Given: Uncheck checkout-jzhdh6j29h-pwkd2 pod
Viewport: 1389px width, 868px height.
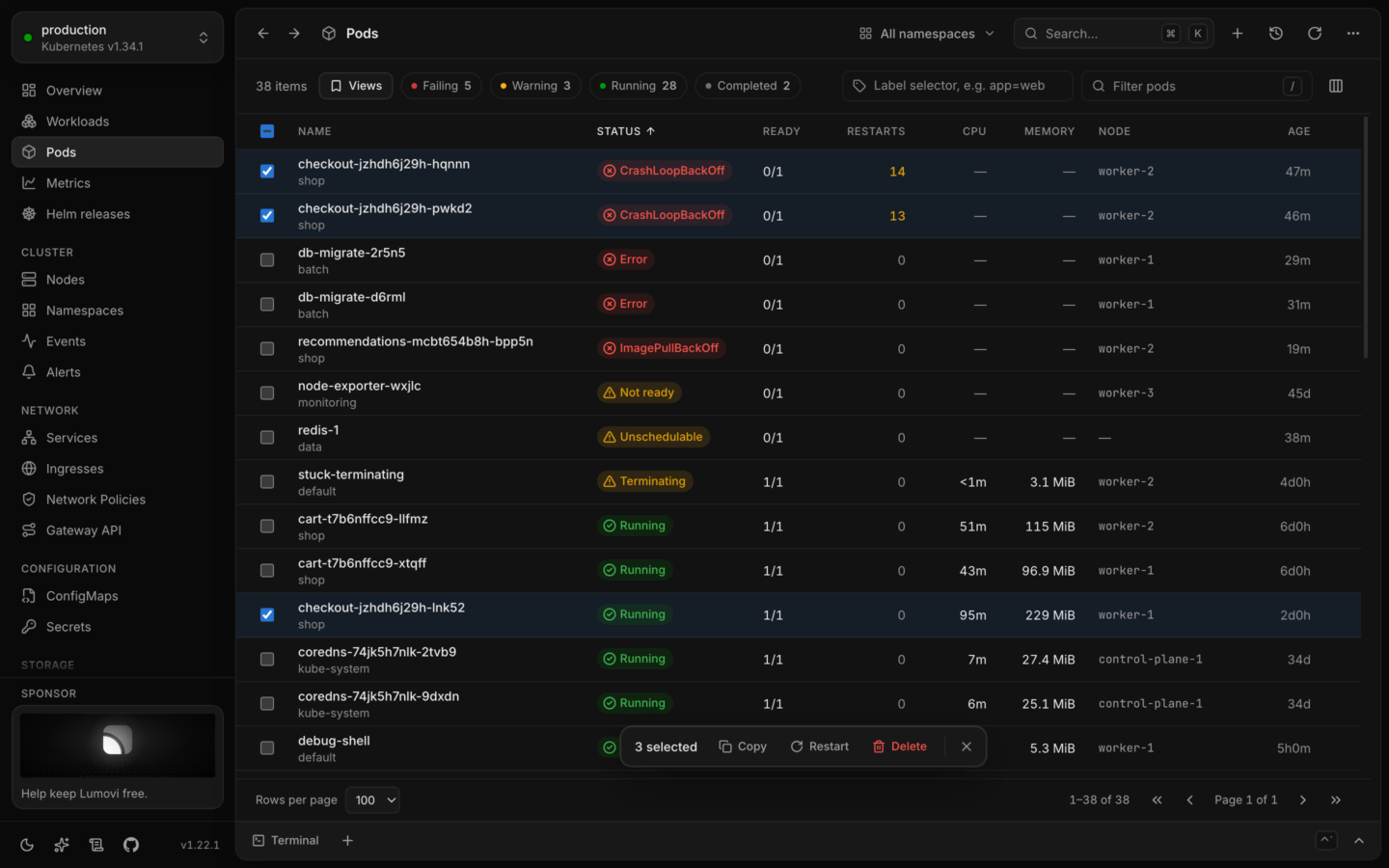Looking at the screenshot, I should click(x=267, y=216).
